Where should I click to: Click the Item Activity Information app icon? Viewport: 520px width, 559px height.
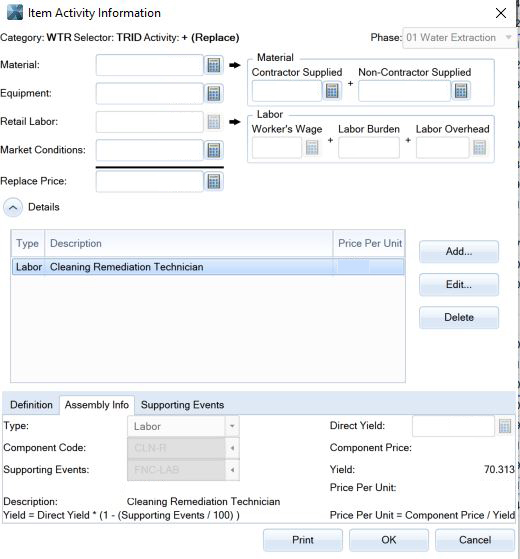15,12
